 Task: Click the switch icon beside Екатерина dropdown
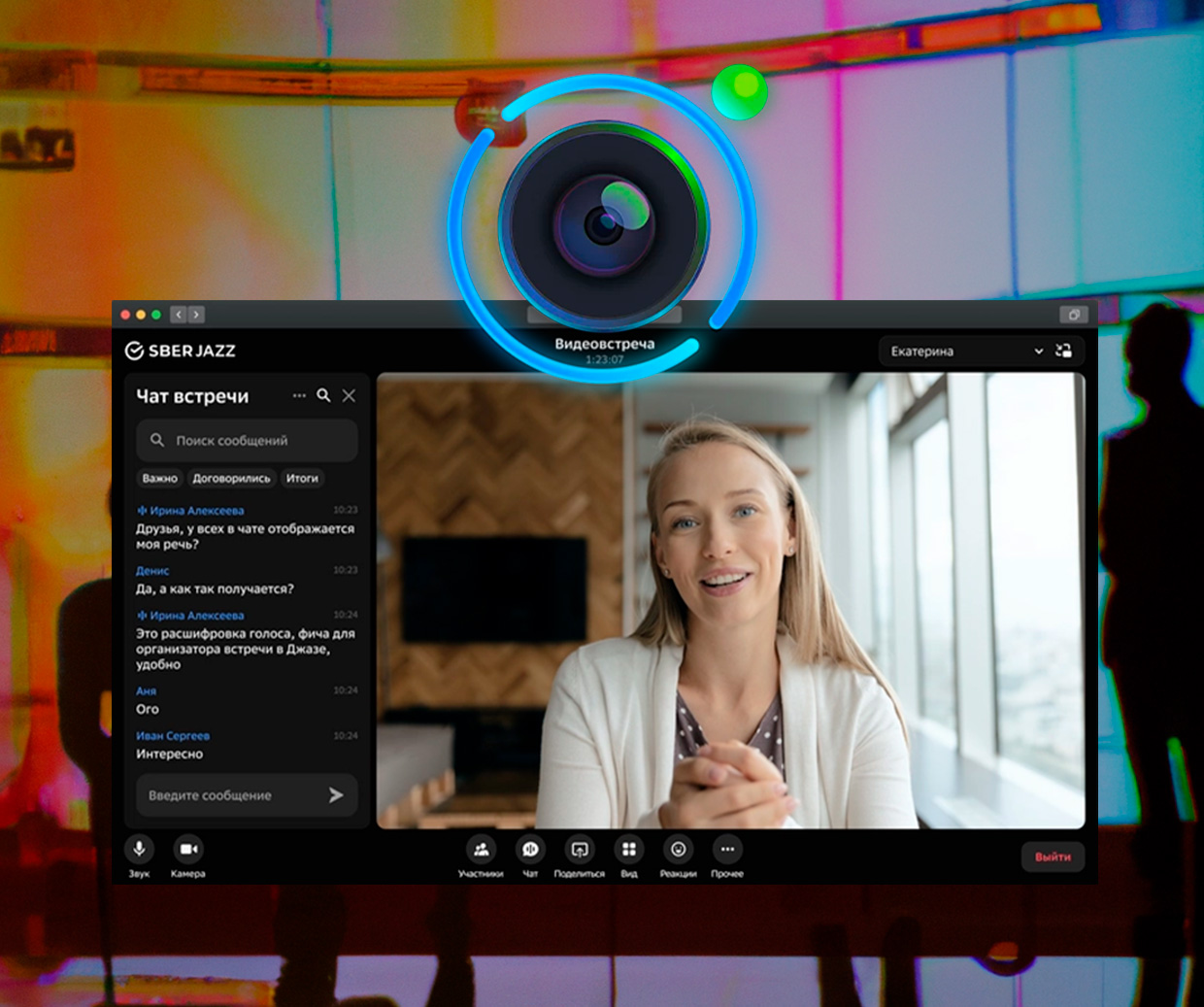point(1064,352)
